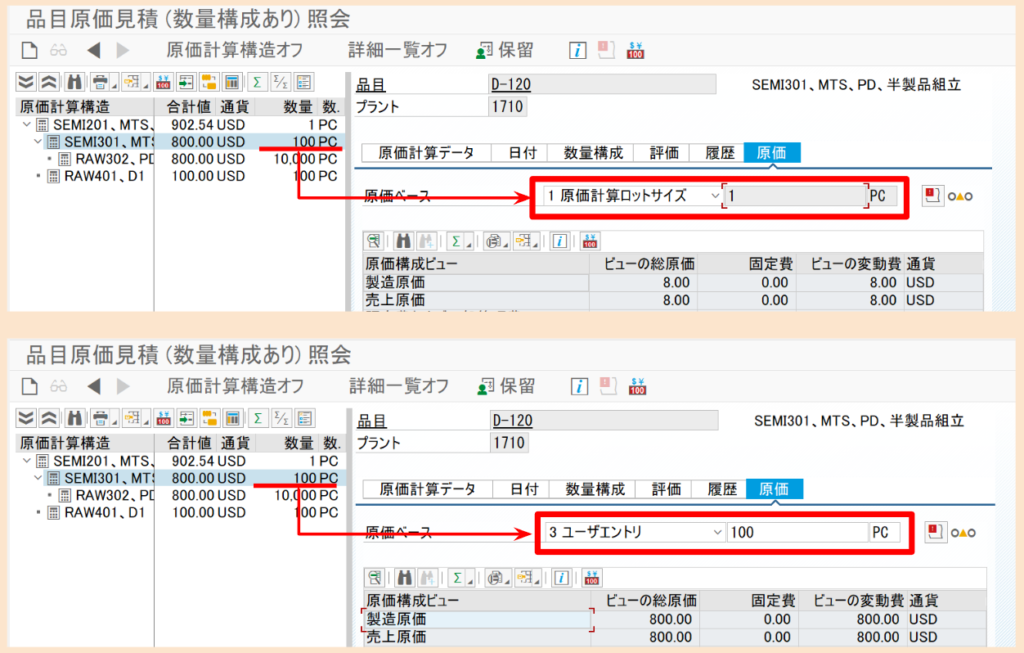Go to previous item arrow in upper window
Viewport: 1024px width, 653px height.
[94, 50]
